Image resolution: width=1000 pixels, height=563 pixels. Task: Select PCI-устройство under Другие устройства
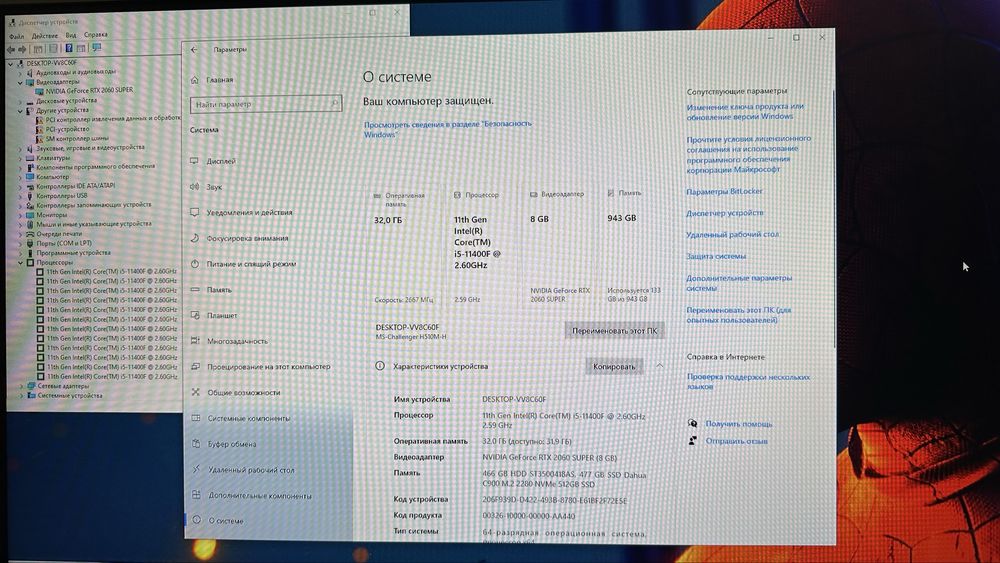point(67,129)
